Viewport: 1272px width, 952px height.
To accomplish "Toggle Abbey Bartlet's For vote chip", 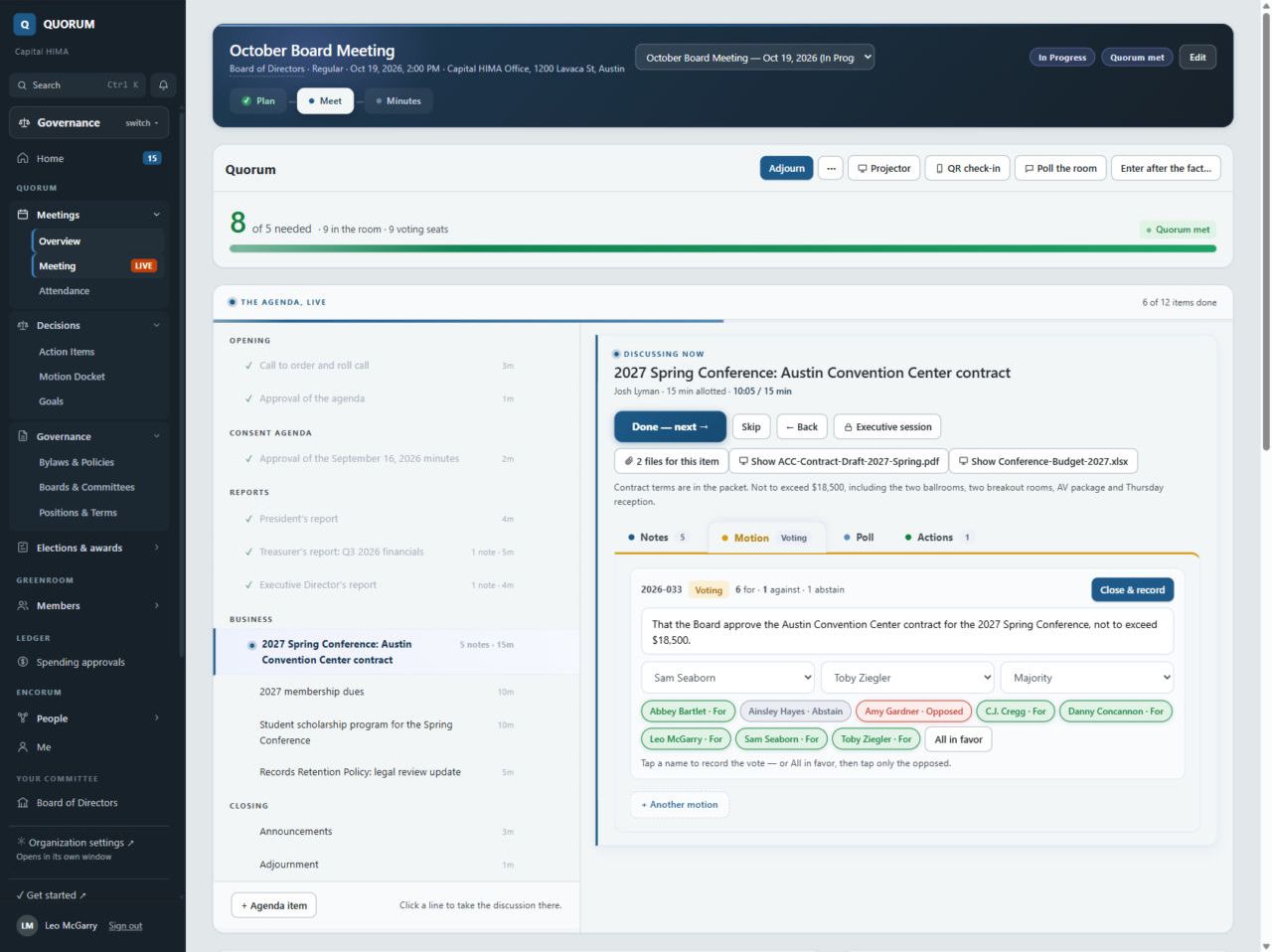I will click(x=688, y=712).
